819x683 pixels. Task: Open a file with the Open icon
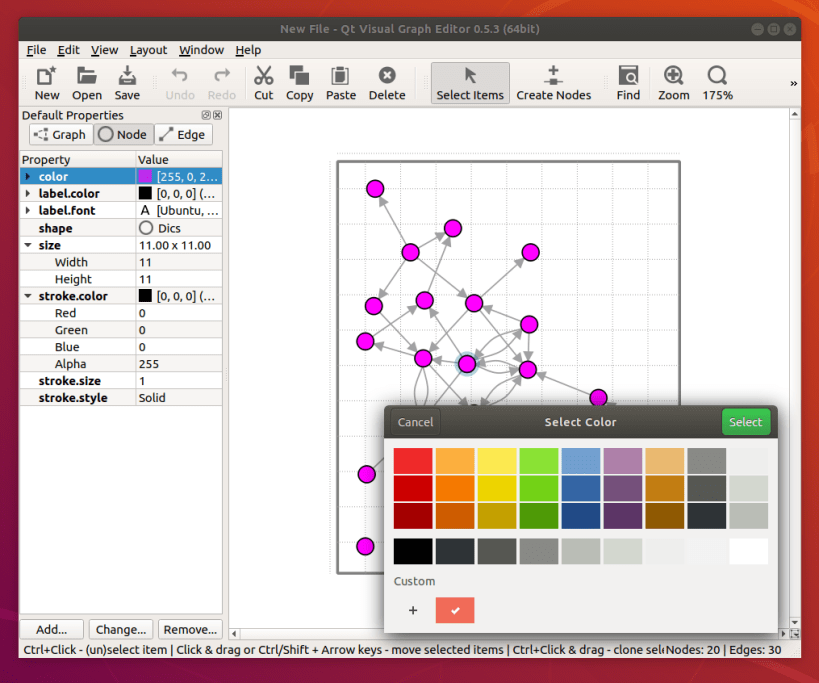click(x=87, y=83)
